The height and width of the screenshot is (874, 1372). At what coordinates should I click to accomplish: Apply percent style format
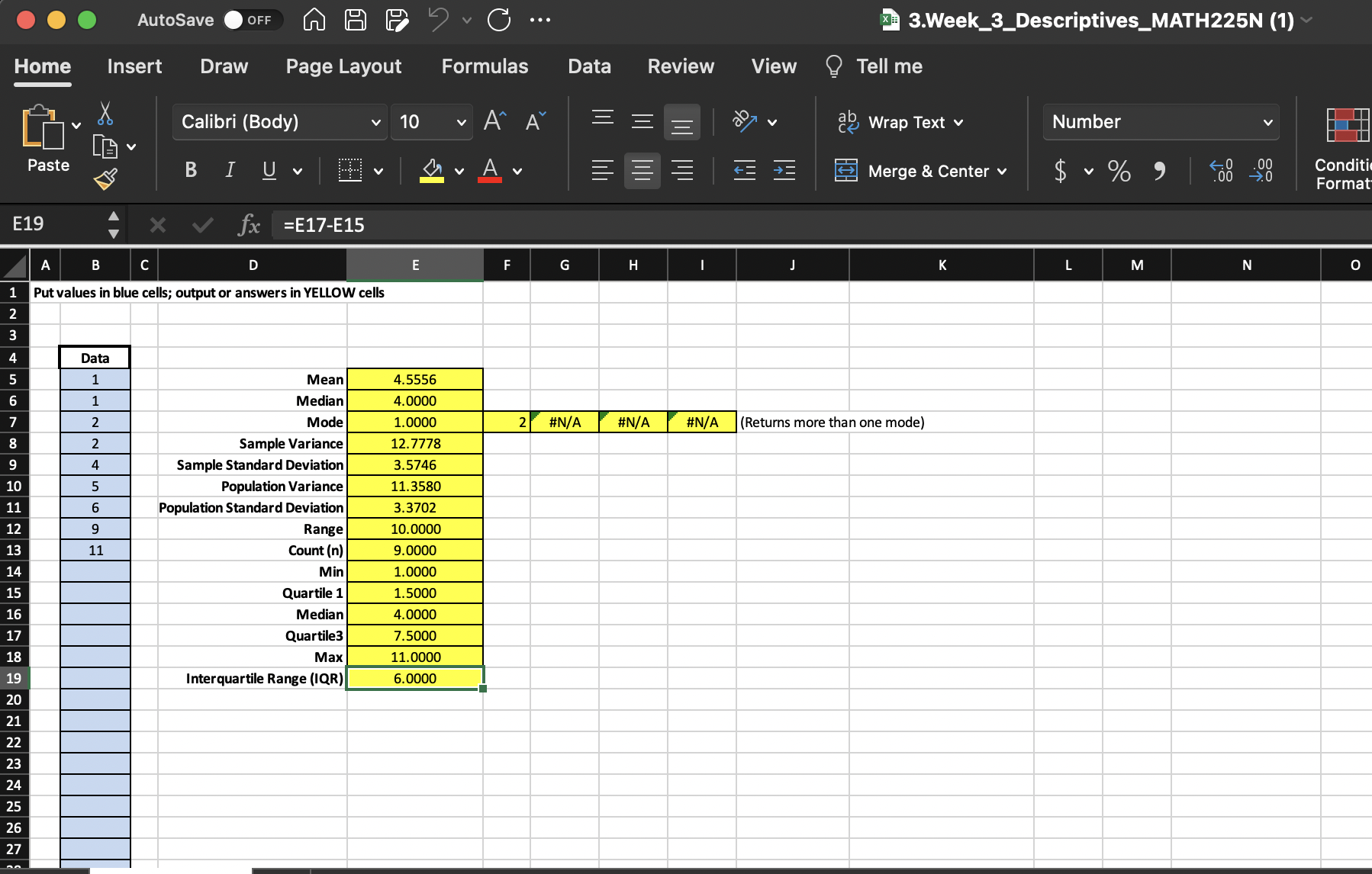pos(1119,171)
